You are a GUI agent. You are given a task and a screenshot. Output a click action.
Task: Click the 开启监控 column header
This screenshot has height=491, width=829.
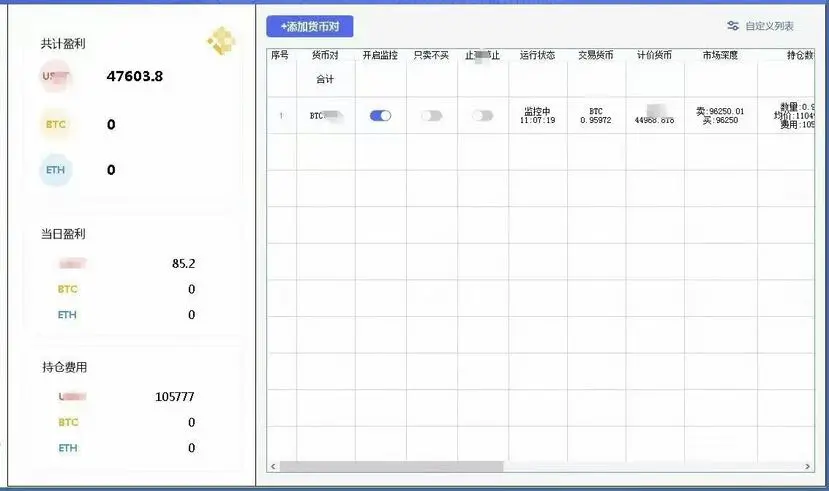(x=380, y=55)
